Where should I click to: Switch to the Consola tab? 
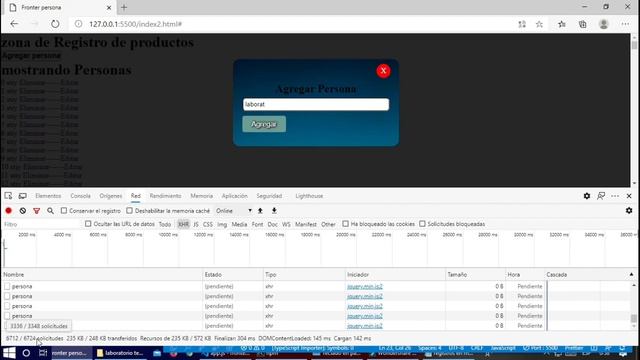(x=80, y=196)
